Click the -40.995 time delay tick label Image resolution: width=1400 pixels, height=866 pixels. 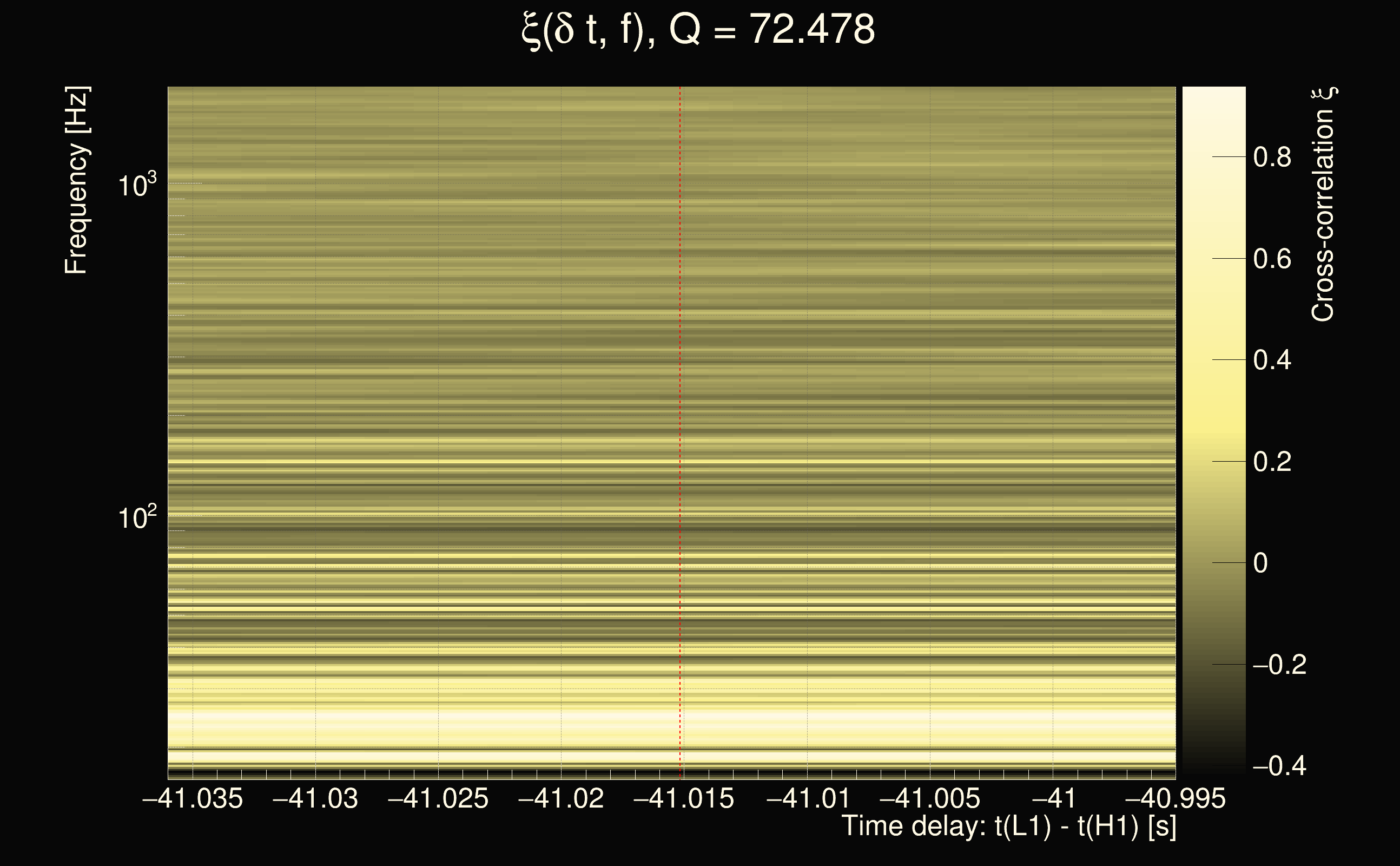pyautogui.click(x=1176, y=798)
